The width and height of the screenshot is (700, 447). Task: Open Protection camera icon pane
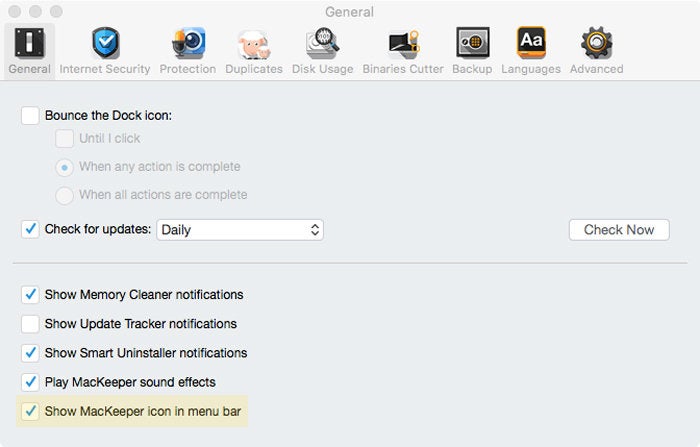(189, 43)
